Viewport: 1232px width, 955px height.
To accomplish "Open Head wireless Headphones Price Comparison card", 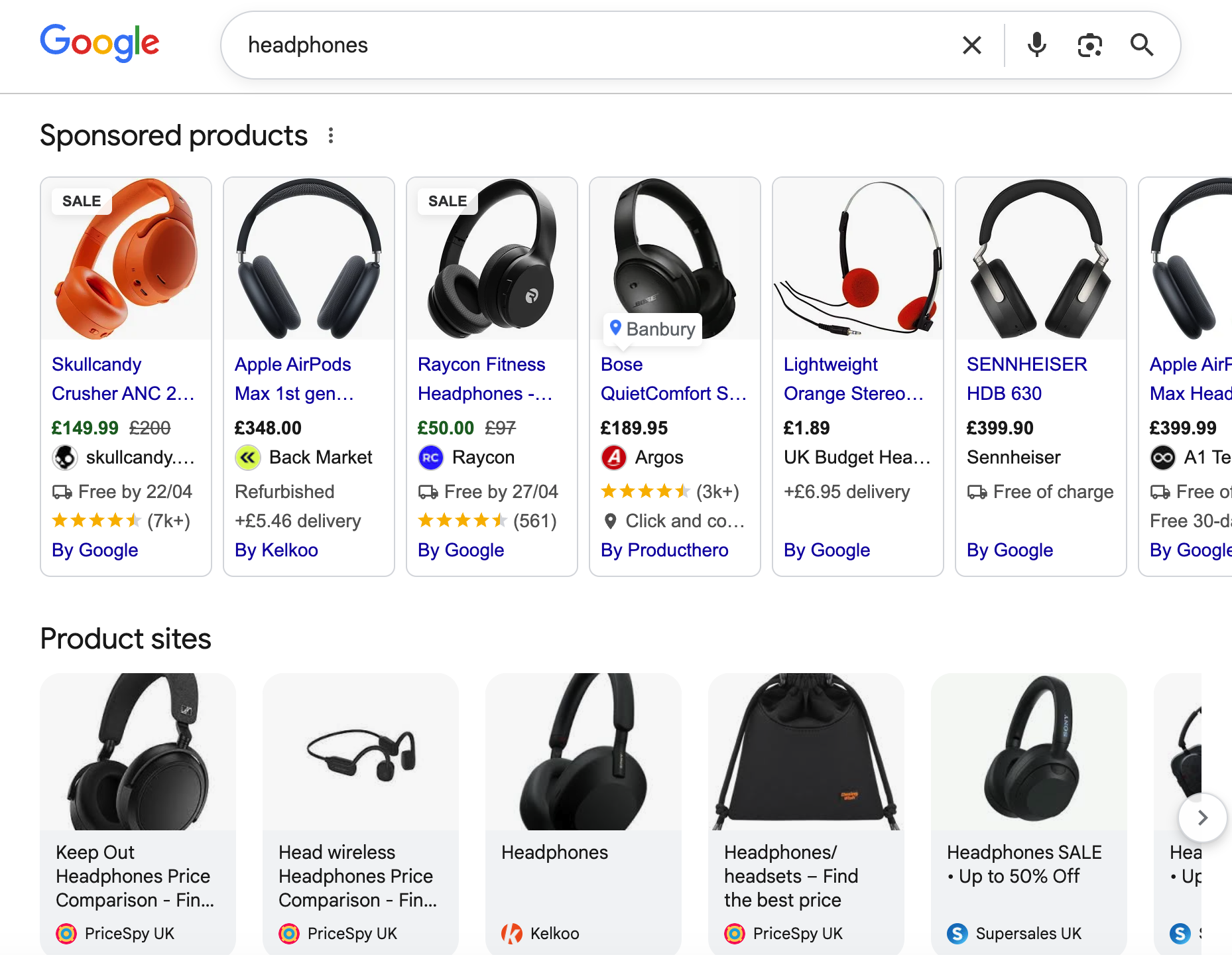I will point(361,814).
